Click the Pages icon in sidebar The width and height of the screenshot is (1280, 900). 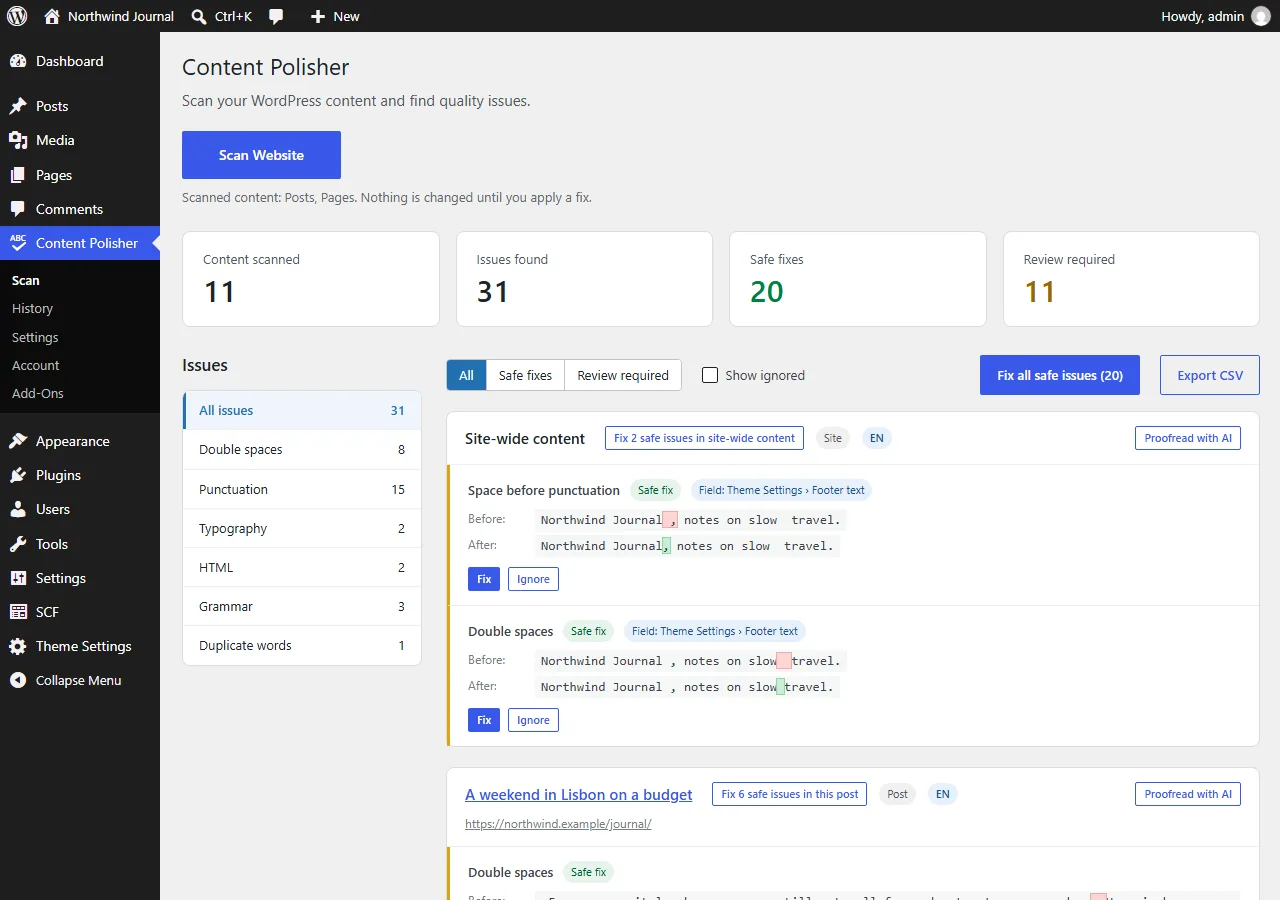tap(18, 175)
